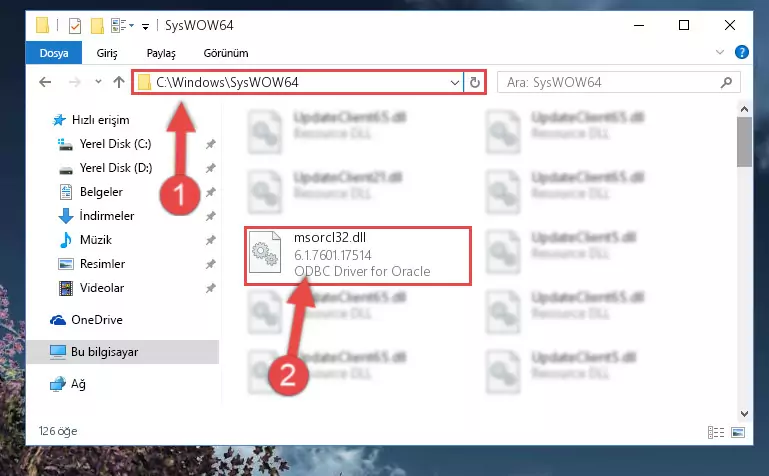Click the pin icon next to Müzik
This screenshot has height=476, width=769.
210,240
